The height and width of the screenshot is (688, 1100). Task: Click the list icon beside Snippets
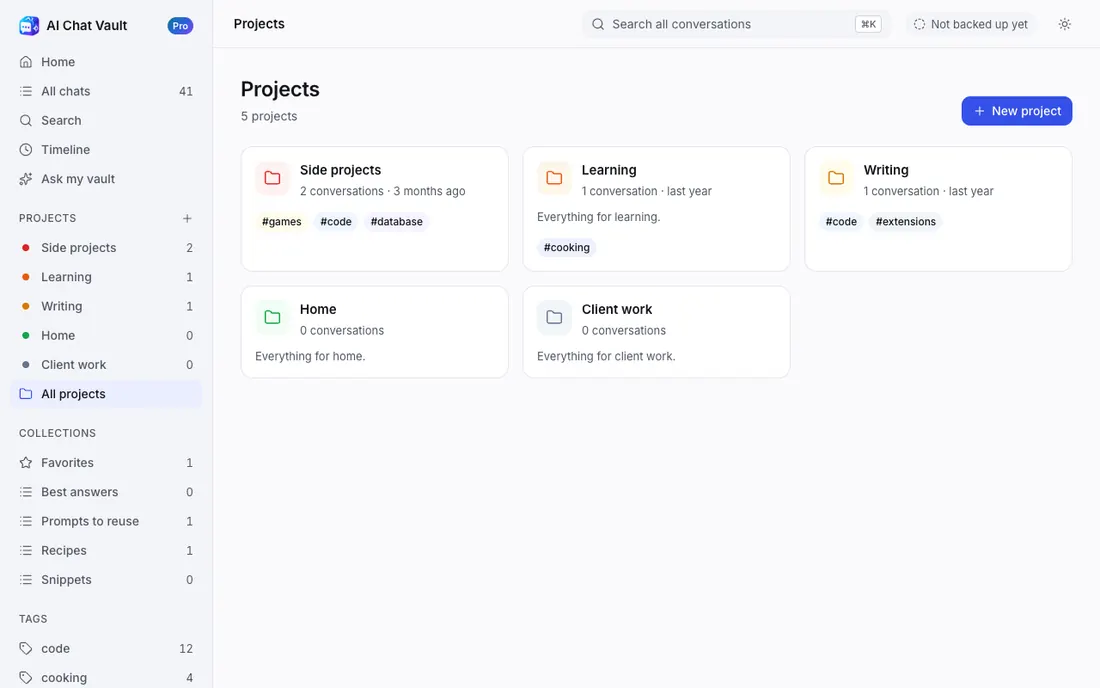tap(26, 580)
